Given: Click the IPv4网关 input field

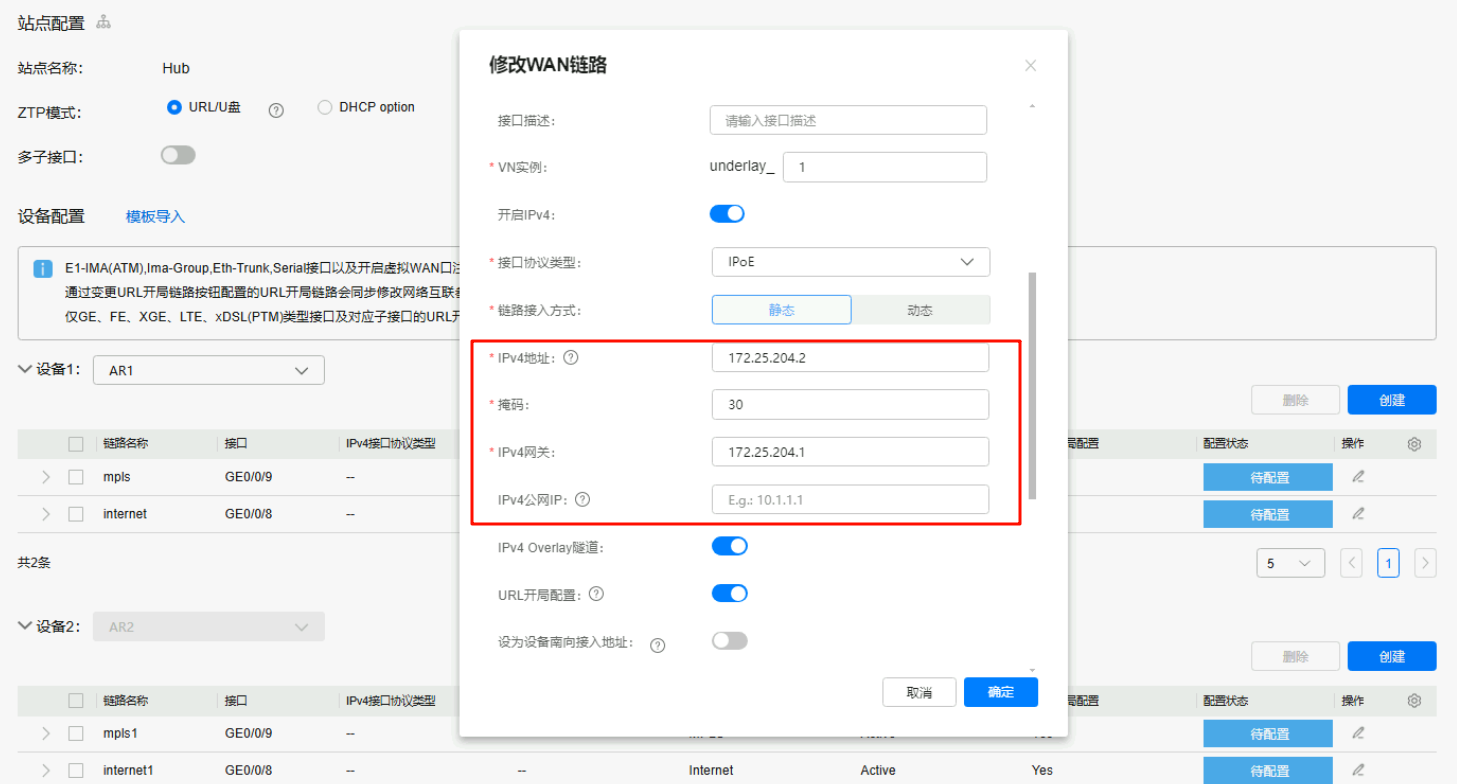Looking at the screenshot, I should coord(850,452).
